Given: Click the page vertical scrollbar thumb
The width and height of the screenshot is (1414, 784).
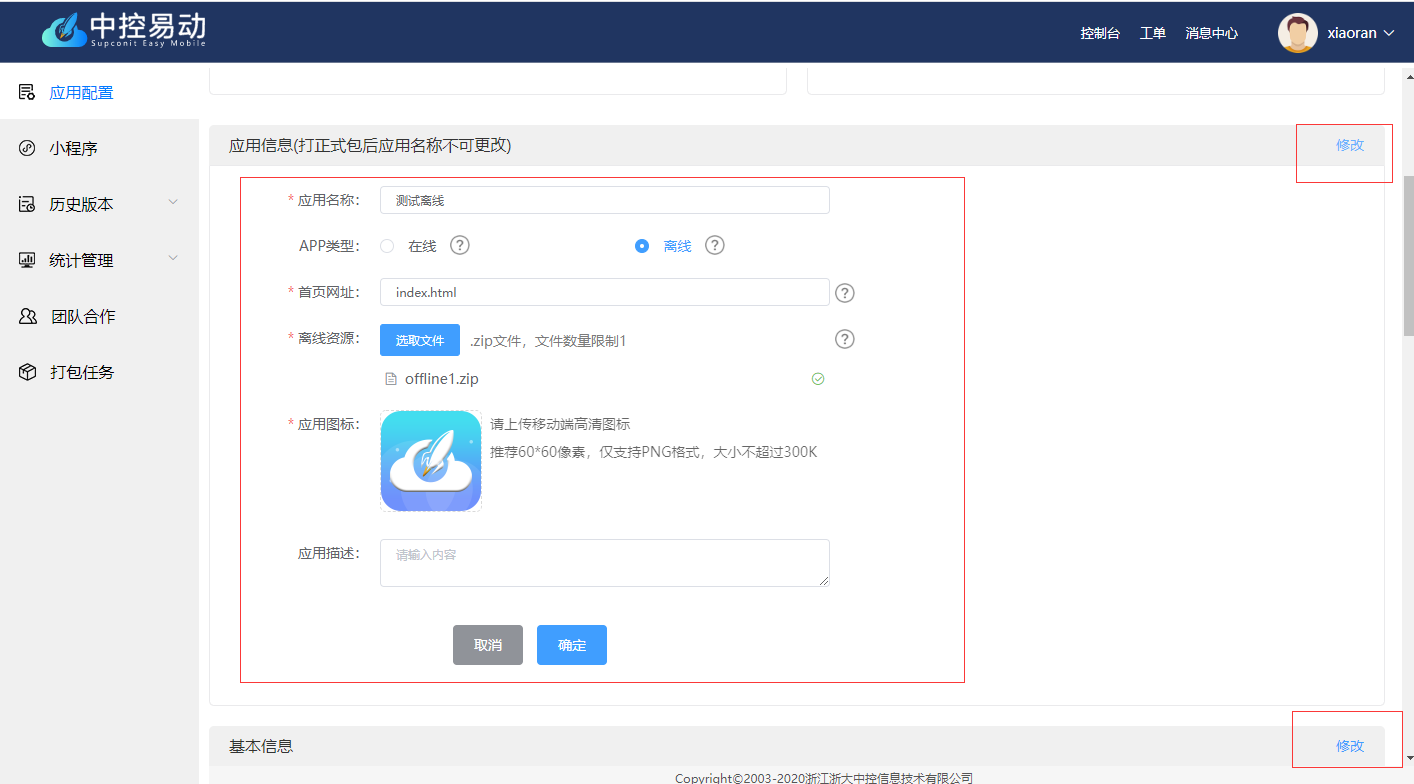Looking at the screenshot, I should coord(1408,255).
